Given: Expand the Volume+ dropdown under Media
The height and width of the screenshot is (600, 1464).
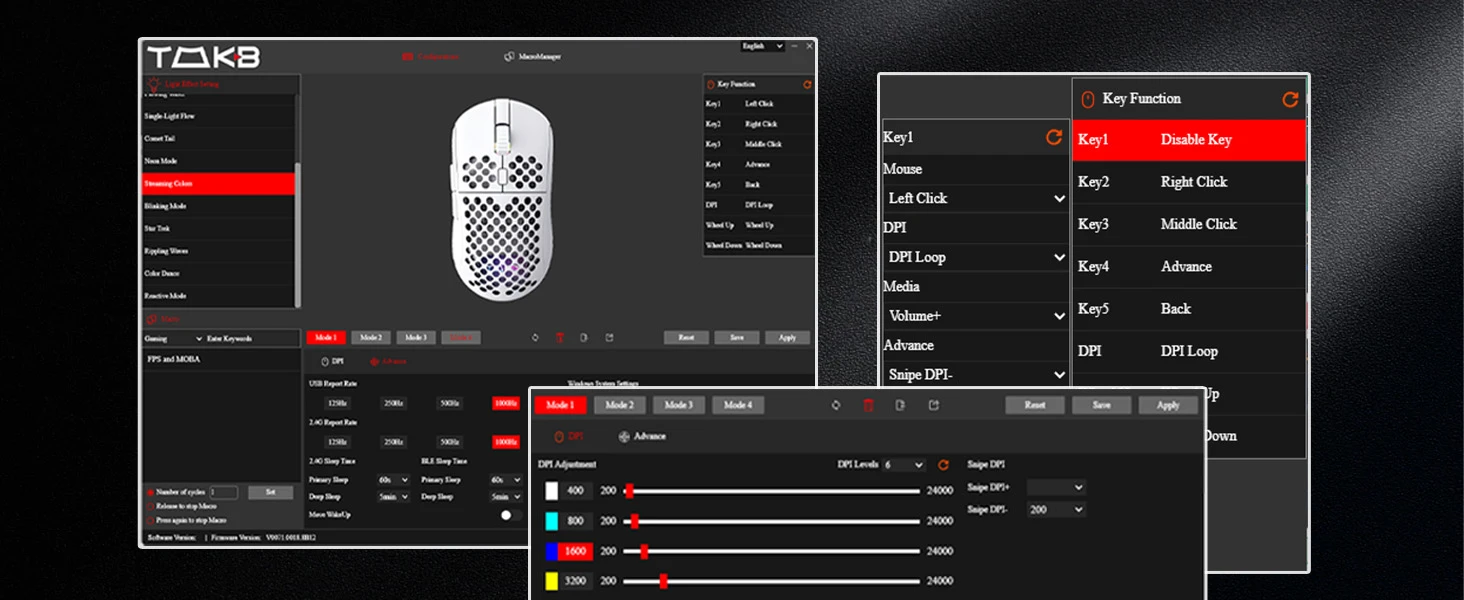Looking at the screenshot, I should click(x=976, y=316).
